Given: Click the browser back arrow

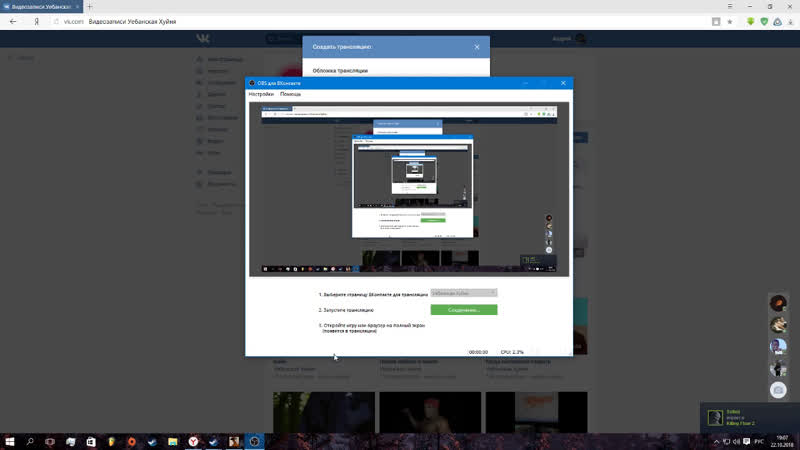Looking at the screenshot, I should pos(13,21).
